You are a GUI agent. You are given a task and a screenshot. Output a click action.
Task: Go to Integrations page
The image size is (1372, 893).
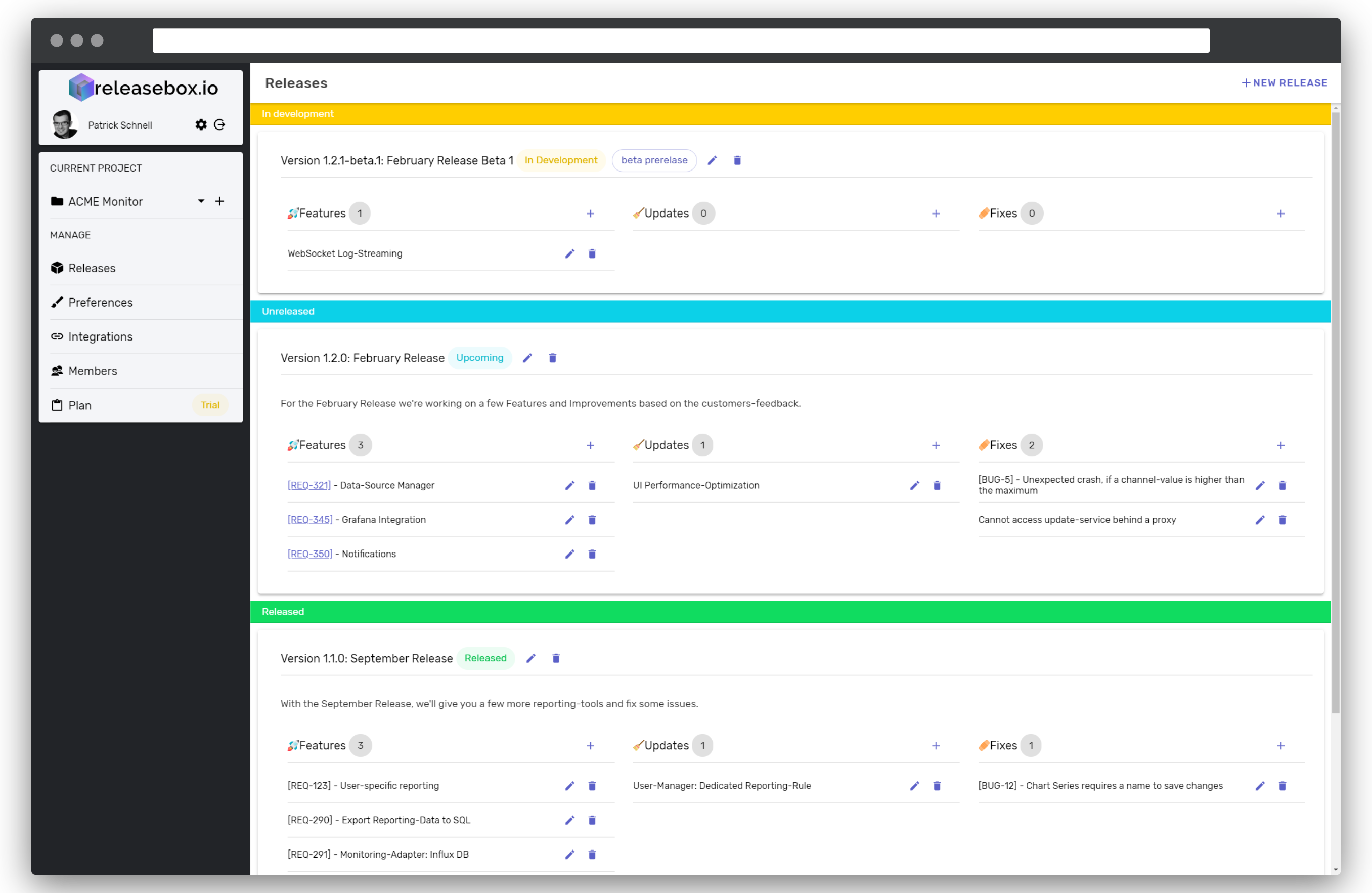pos(141,337)
